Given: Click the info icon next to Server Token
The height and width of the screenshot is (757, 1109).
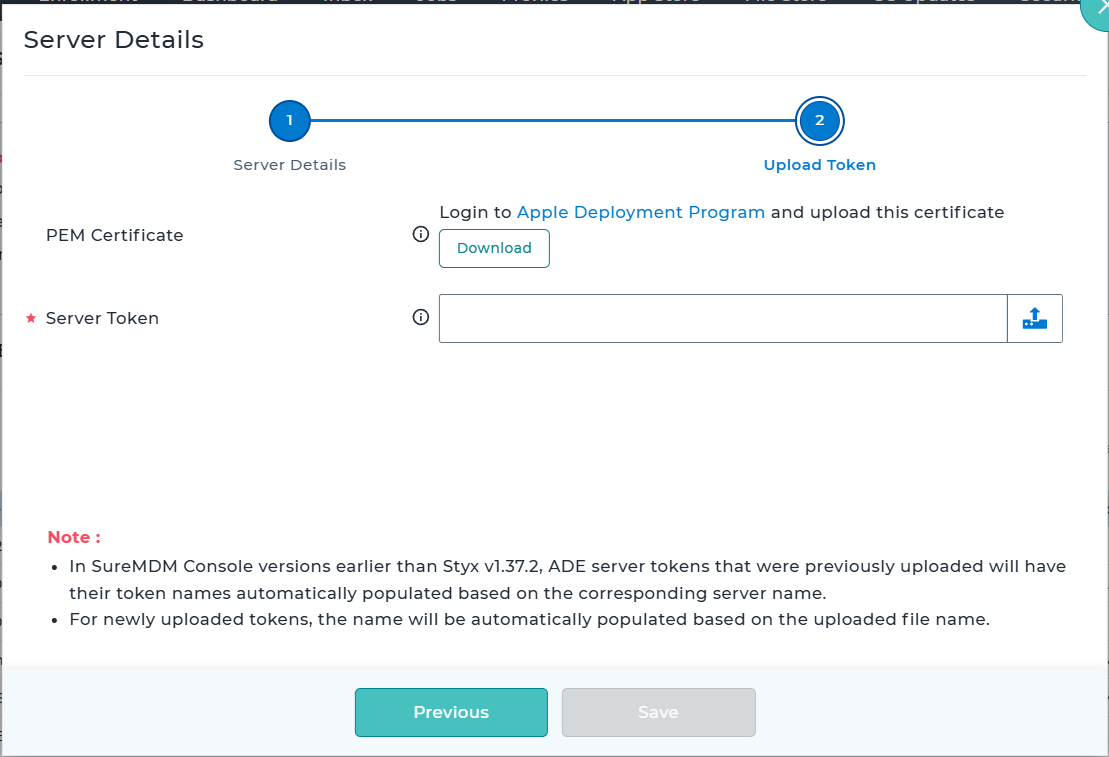Looking at the screenshot, I should [421, 317].
